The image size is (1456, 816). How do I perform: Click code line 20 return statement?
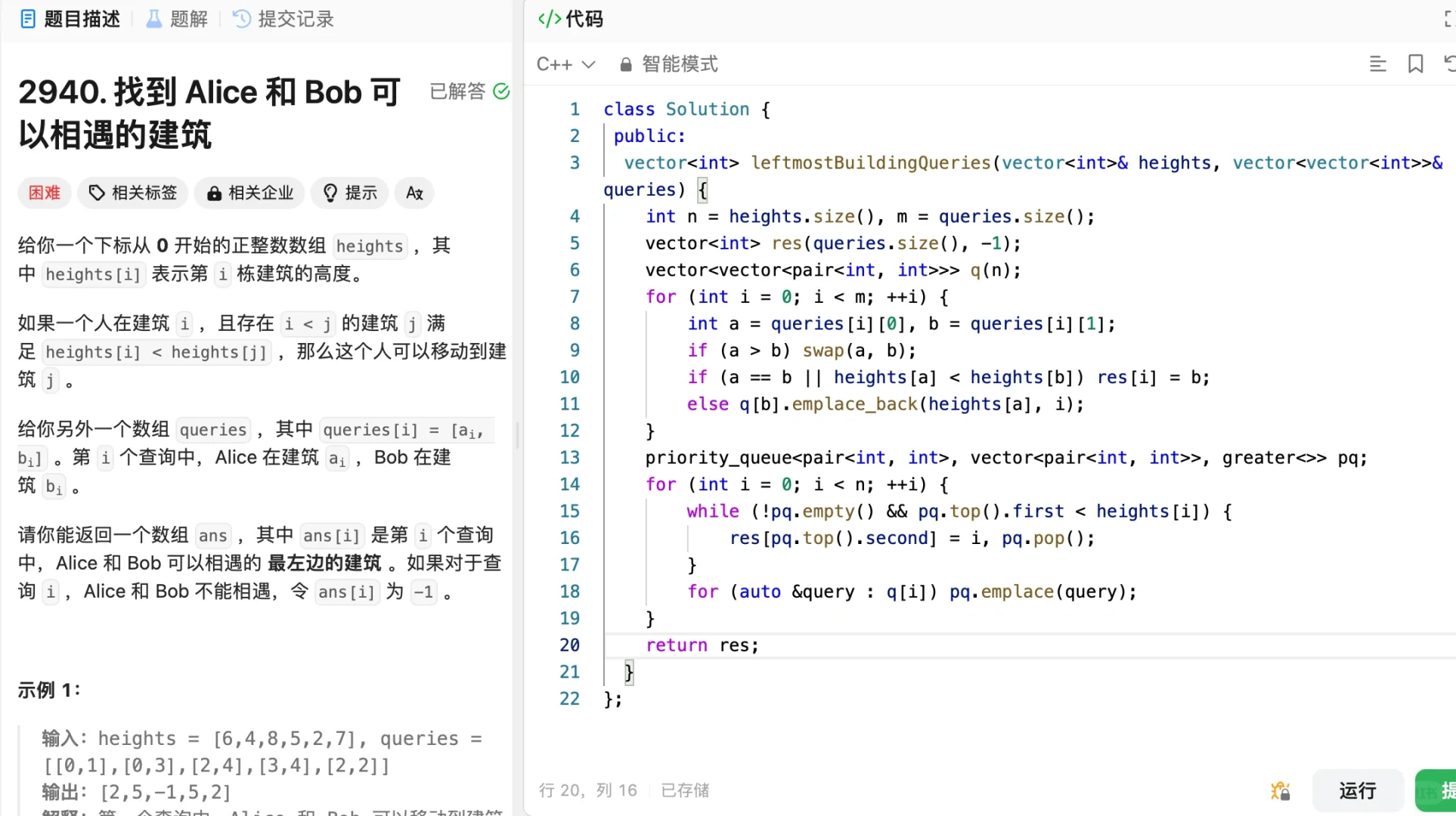click(702, 645)
